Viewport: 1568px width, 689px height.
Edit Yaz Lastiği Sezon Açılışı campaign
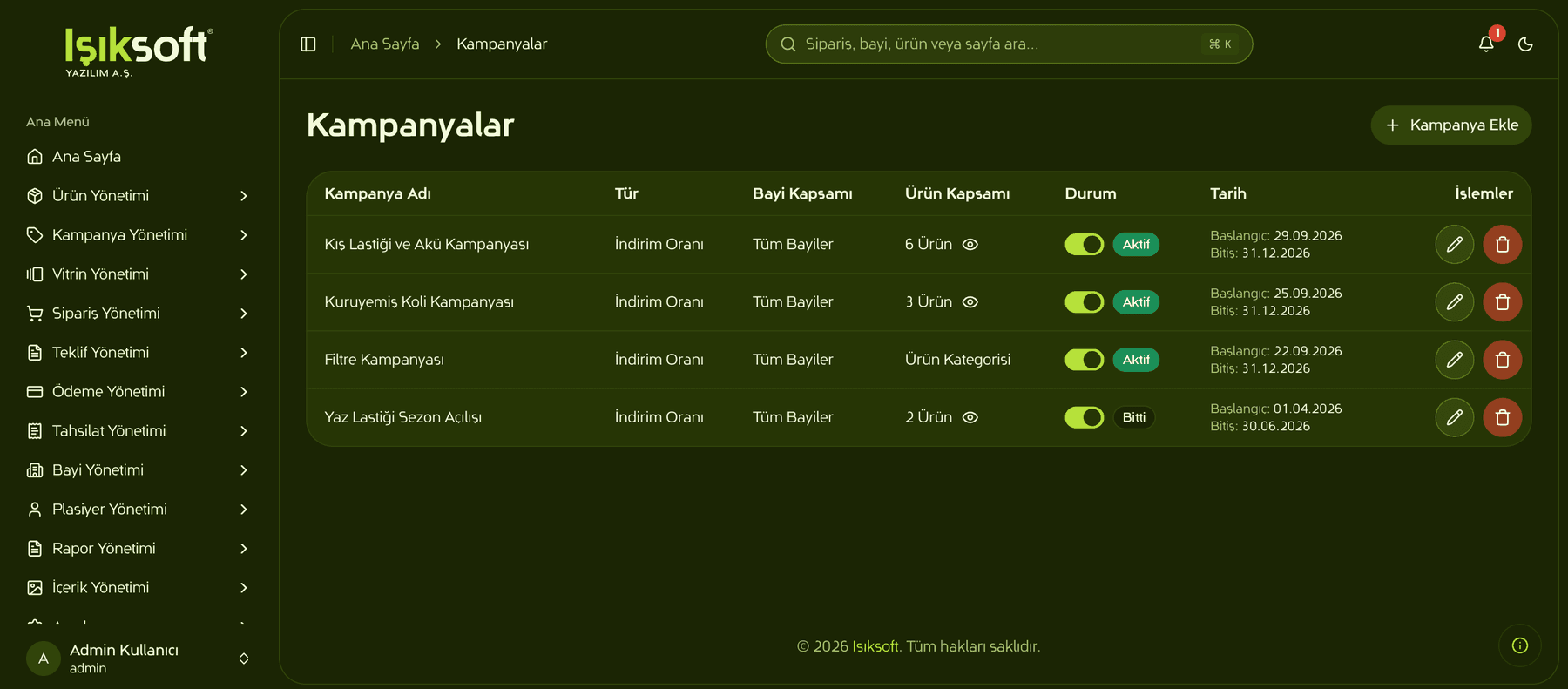(x=1455, y=417)
